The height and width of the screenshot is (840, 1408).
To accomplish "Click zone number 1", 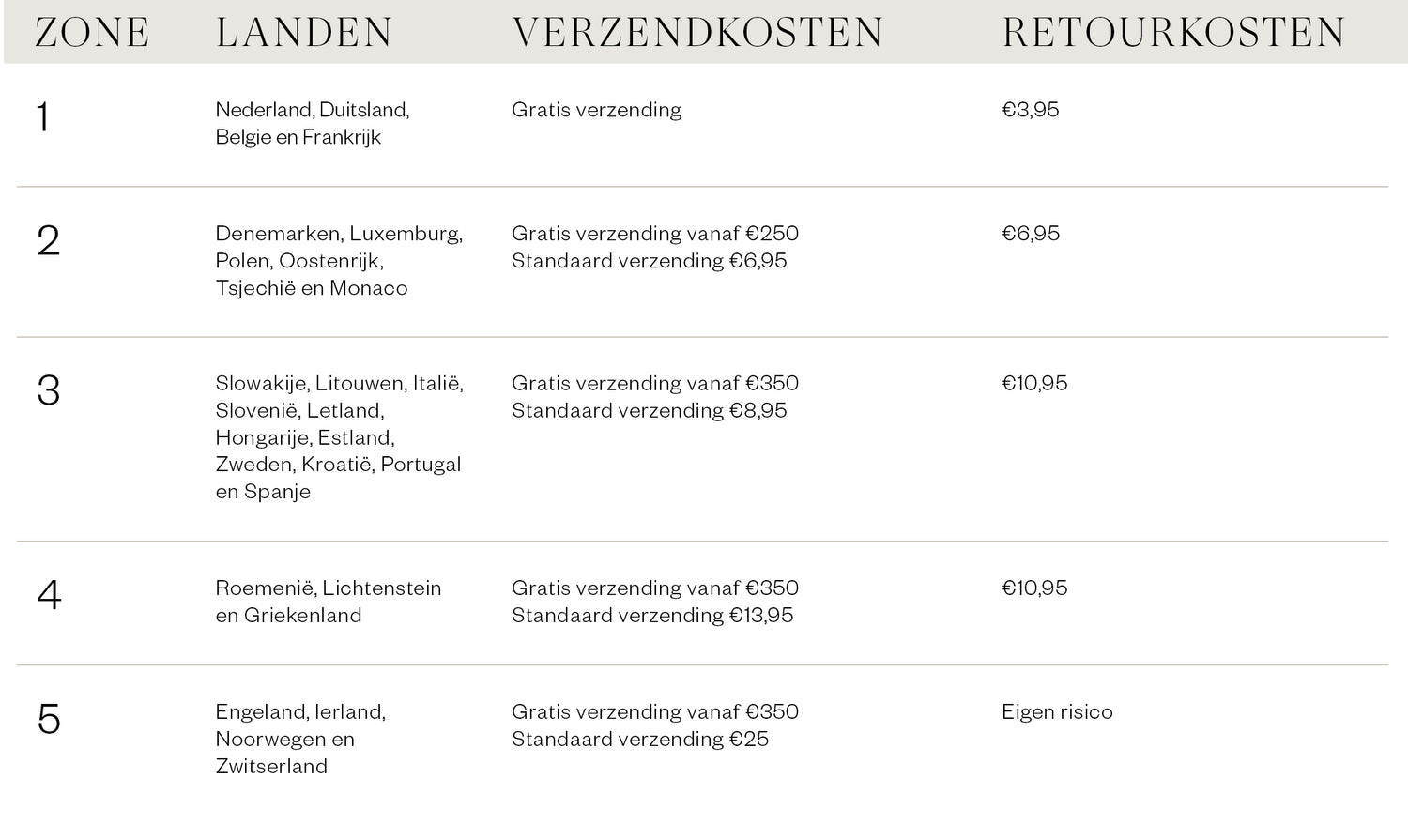I will 43,117.
